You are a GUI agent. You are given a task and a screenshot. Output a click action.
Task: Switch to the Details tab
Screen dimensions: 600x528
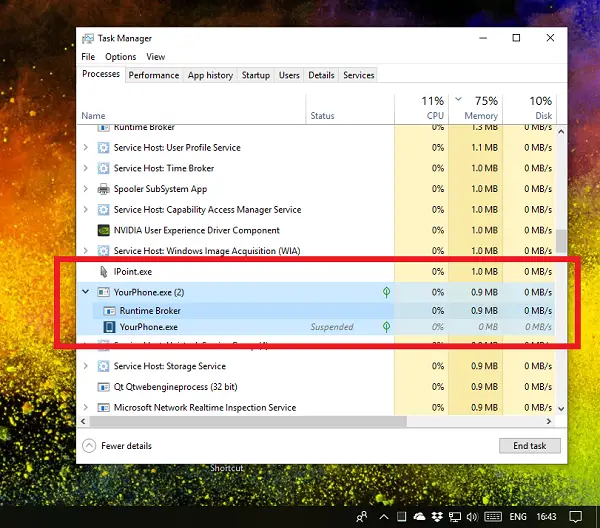tap(321, 75)
